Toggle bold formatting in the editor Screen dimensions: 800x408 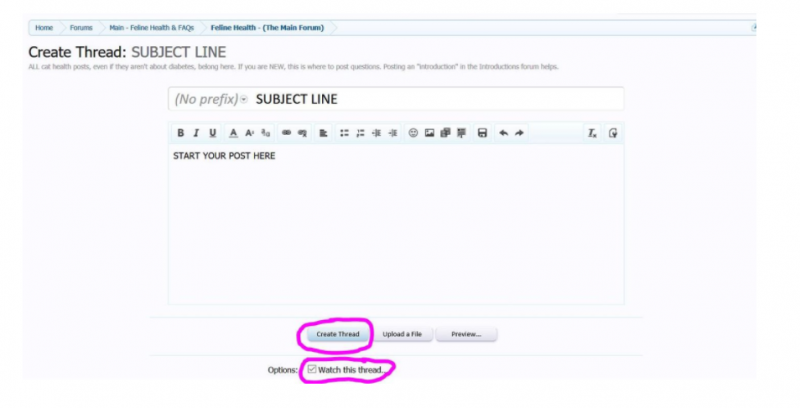click(181, 133)
